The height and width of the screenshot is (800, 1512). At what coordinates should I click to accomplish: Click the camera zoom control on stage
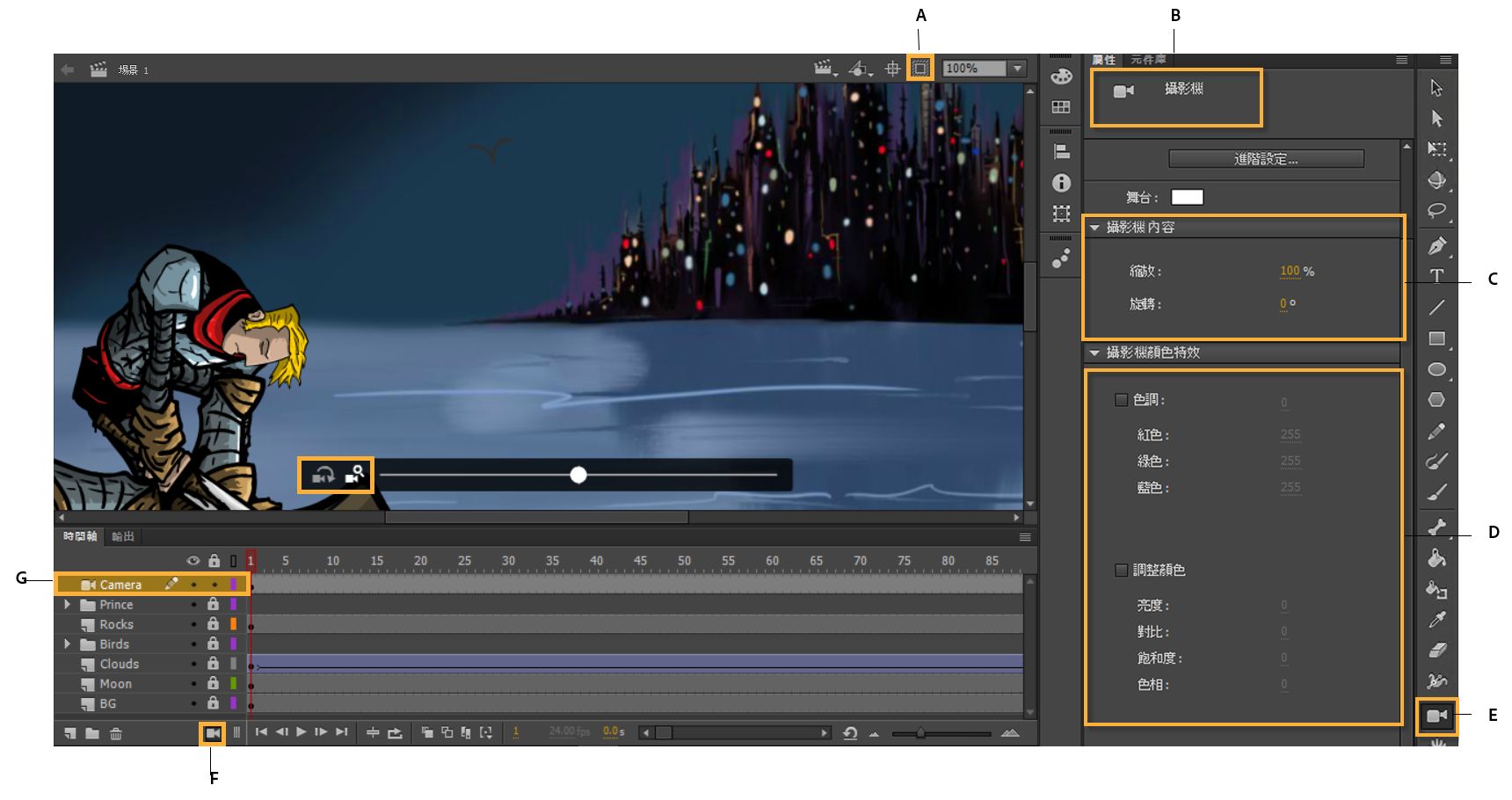(354, 476)
